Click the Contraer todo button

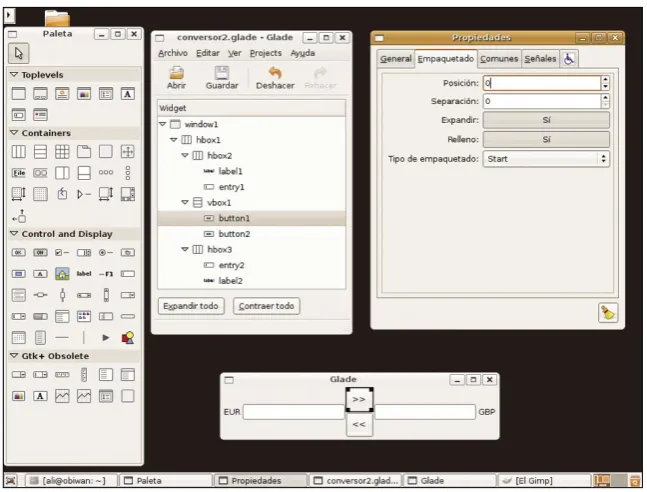tap(267, 306)
